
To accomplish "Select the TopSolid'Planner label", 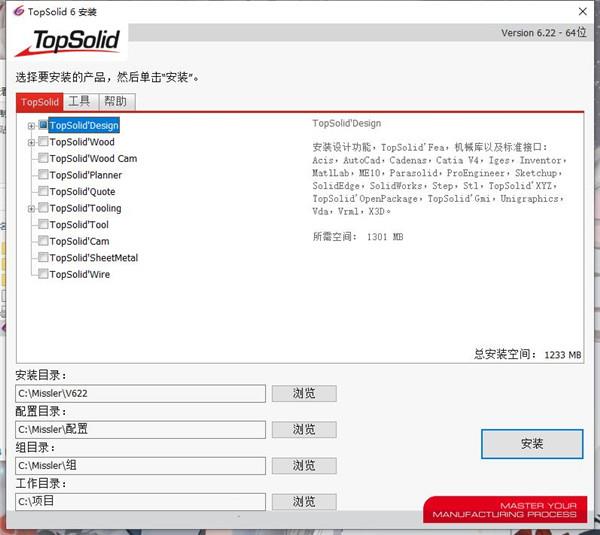I will pos(86,175).
